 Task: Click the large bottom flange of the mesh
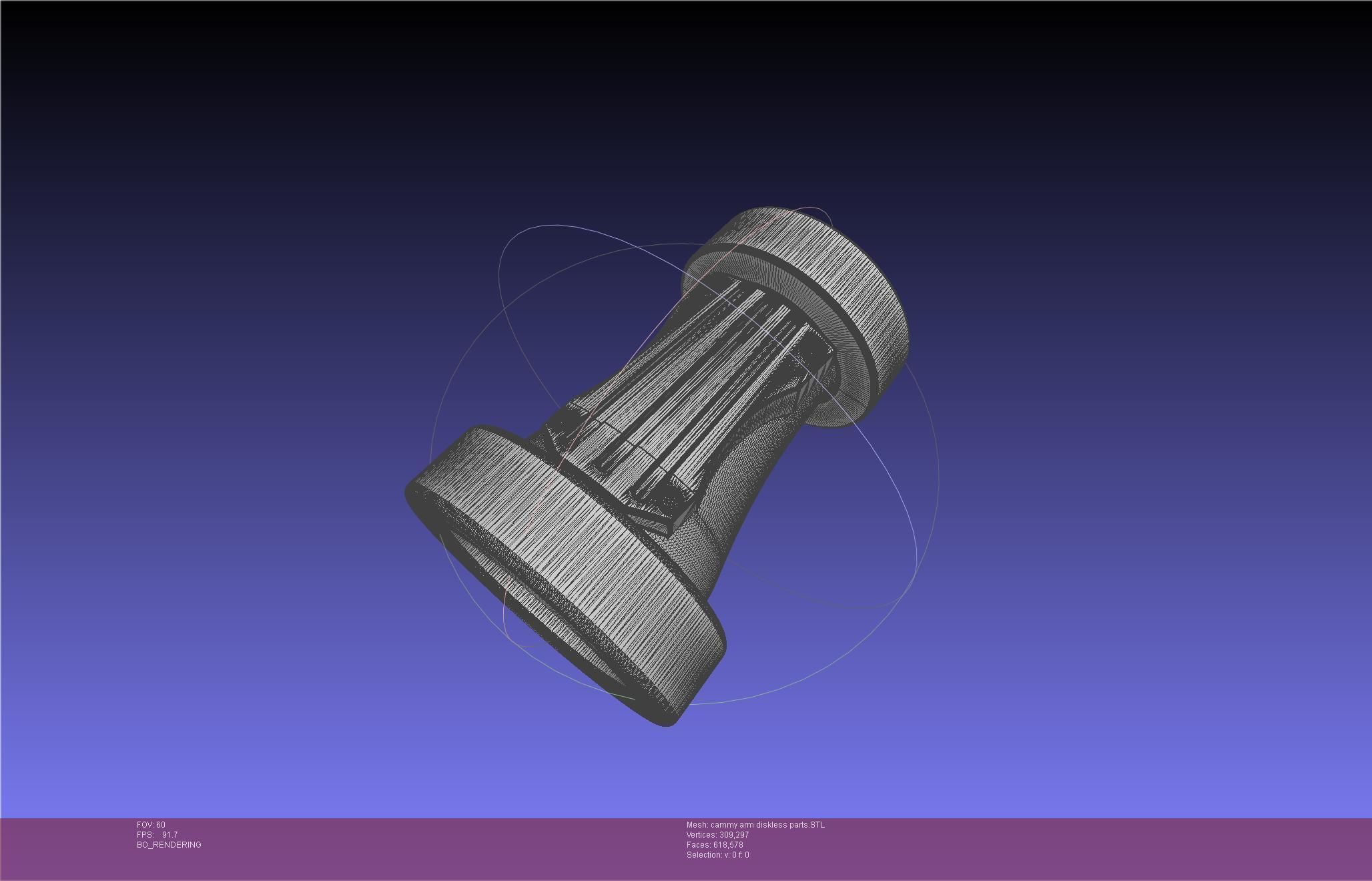587,567
